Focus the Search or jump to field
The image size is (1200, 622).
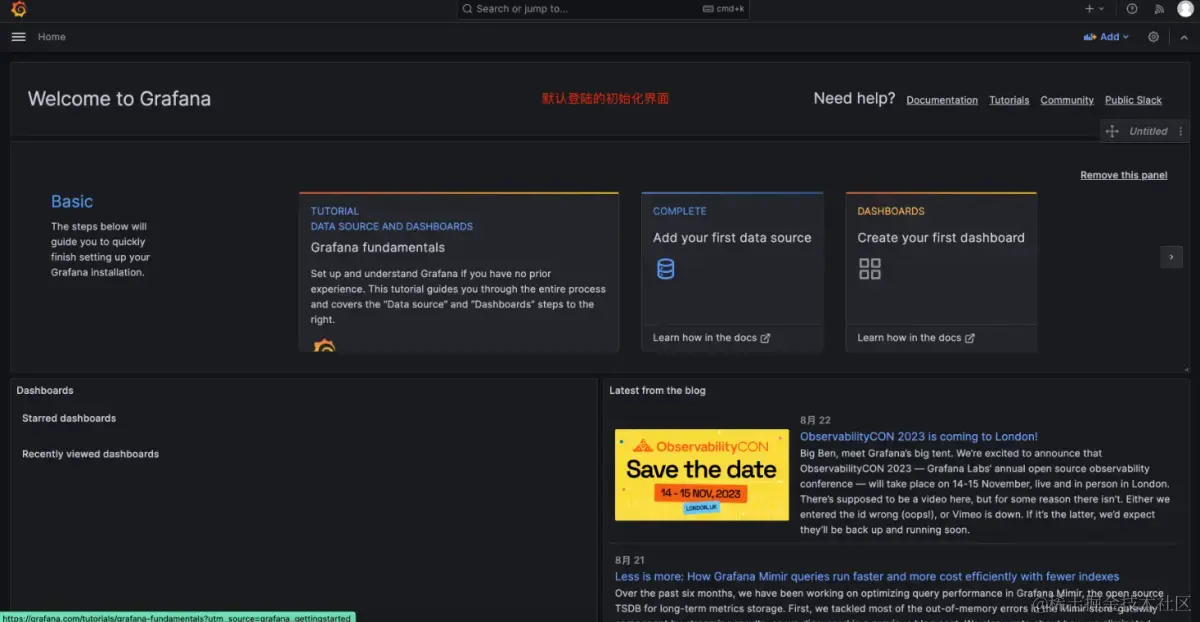pyautogui.click(x=605, y=9)
